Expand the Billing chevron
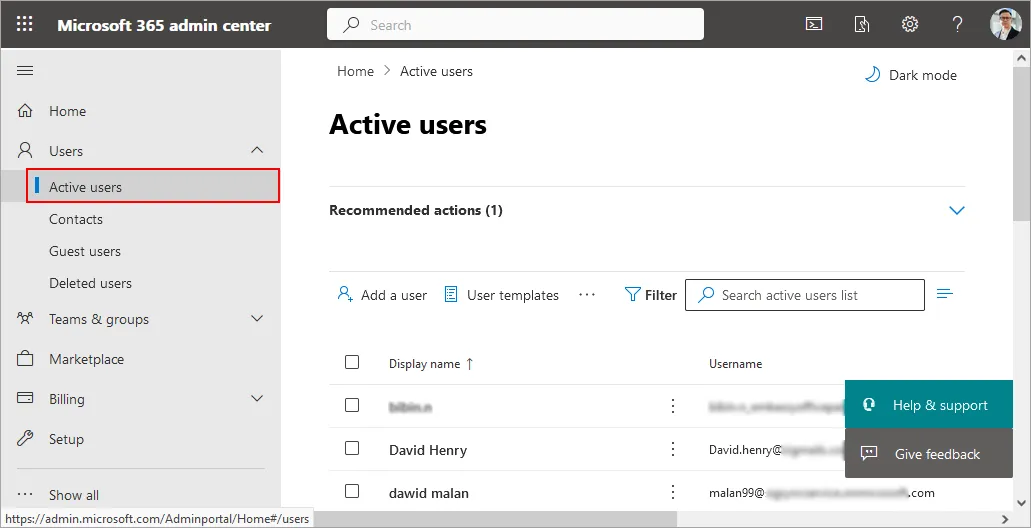This screenshot has height=528, width=1031. [x=257, y=398]
